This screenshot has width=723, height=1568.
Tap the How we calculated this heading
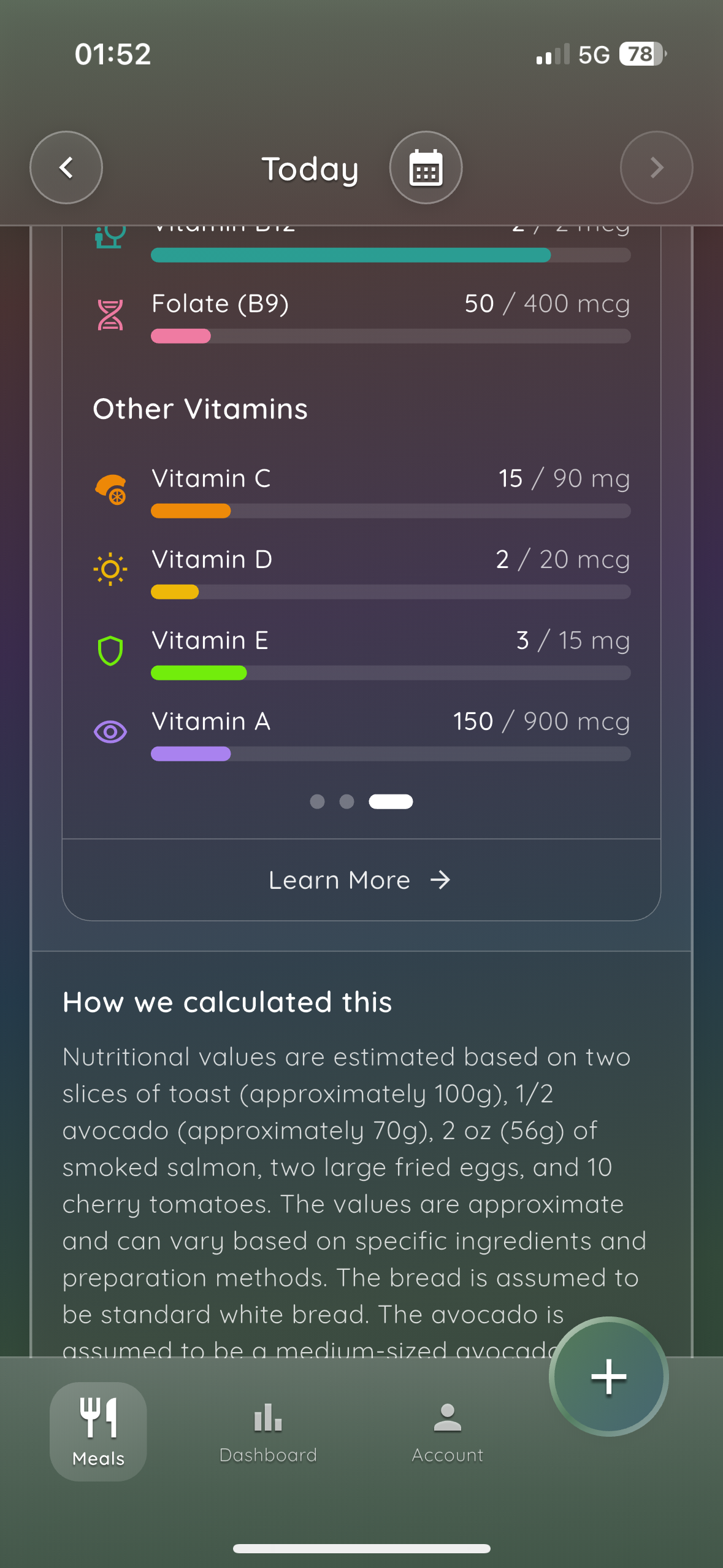click(x=228, y=1002)
